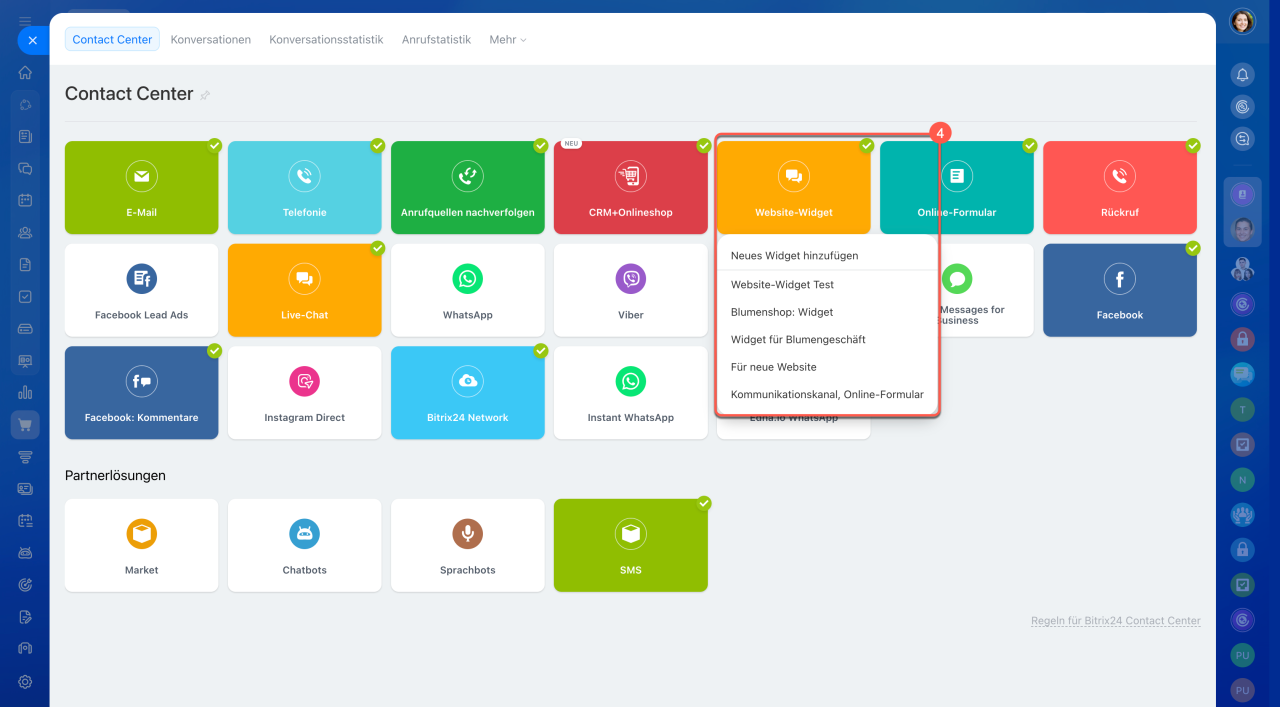Open settings gear in left sidebar
1280x707 pixels.
click(25, 682)
